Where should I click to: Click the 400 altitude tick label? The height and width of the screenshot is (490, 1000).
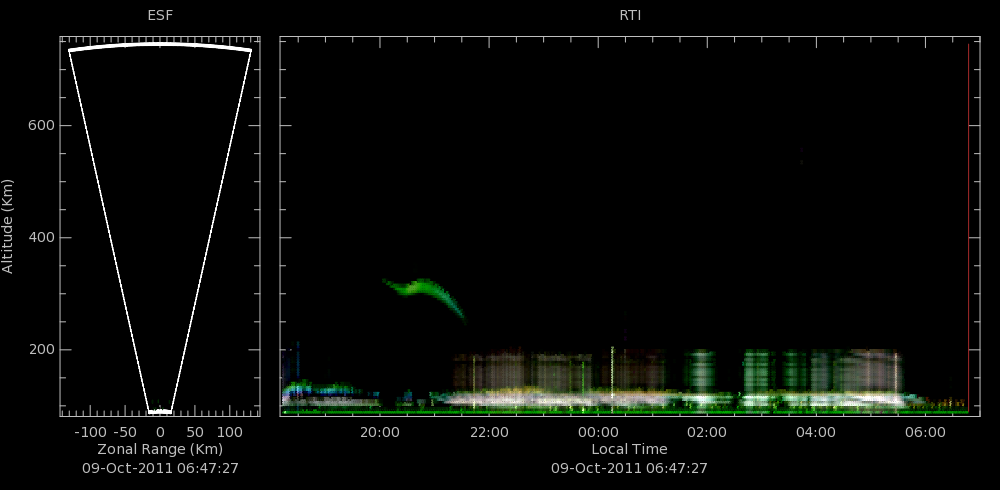pyautogui.click(x=40, y=238)
